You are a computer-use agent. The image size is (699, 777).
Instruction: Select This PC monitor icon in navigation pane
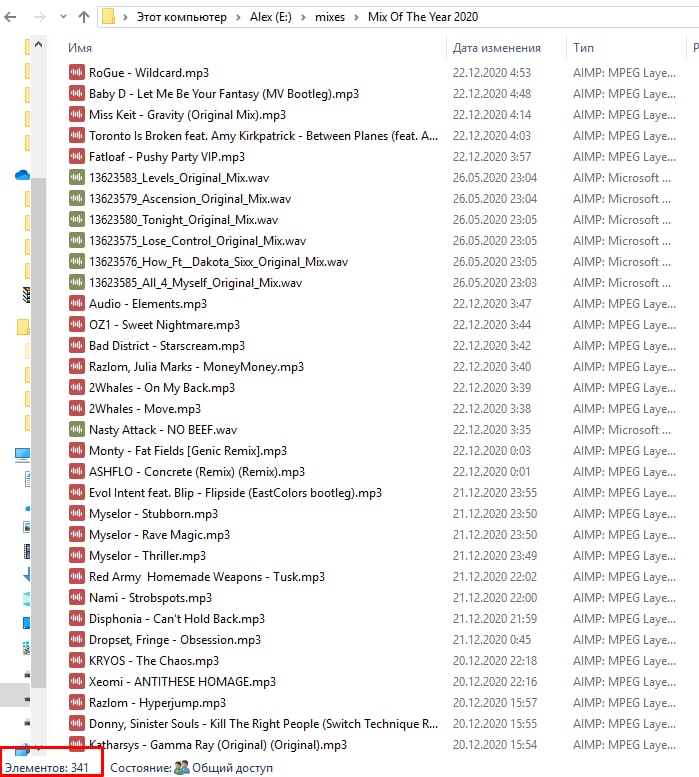pos(22,454)
